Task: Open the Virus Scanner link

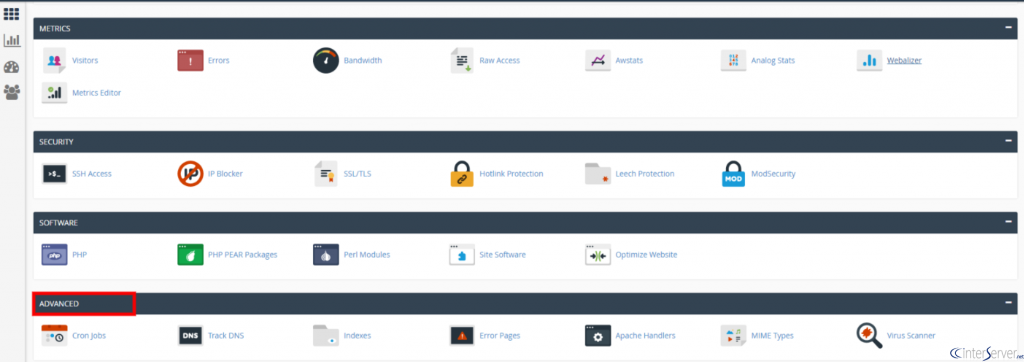Action: [911, 335]
